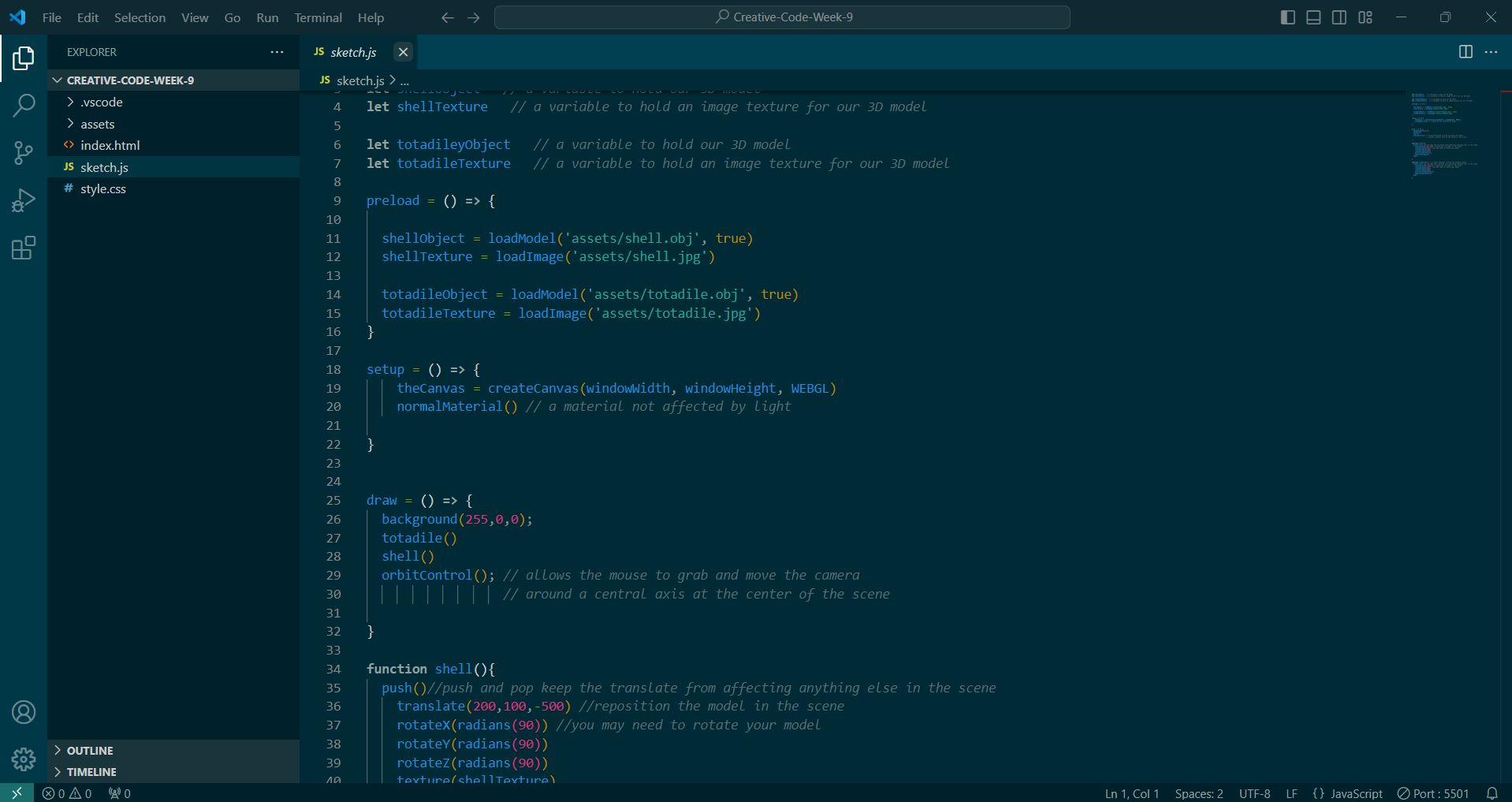Open the notifications bell
This screenshot has height=802, width=1512.
(1494, 793)
